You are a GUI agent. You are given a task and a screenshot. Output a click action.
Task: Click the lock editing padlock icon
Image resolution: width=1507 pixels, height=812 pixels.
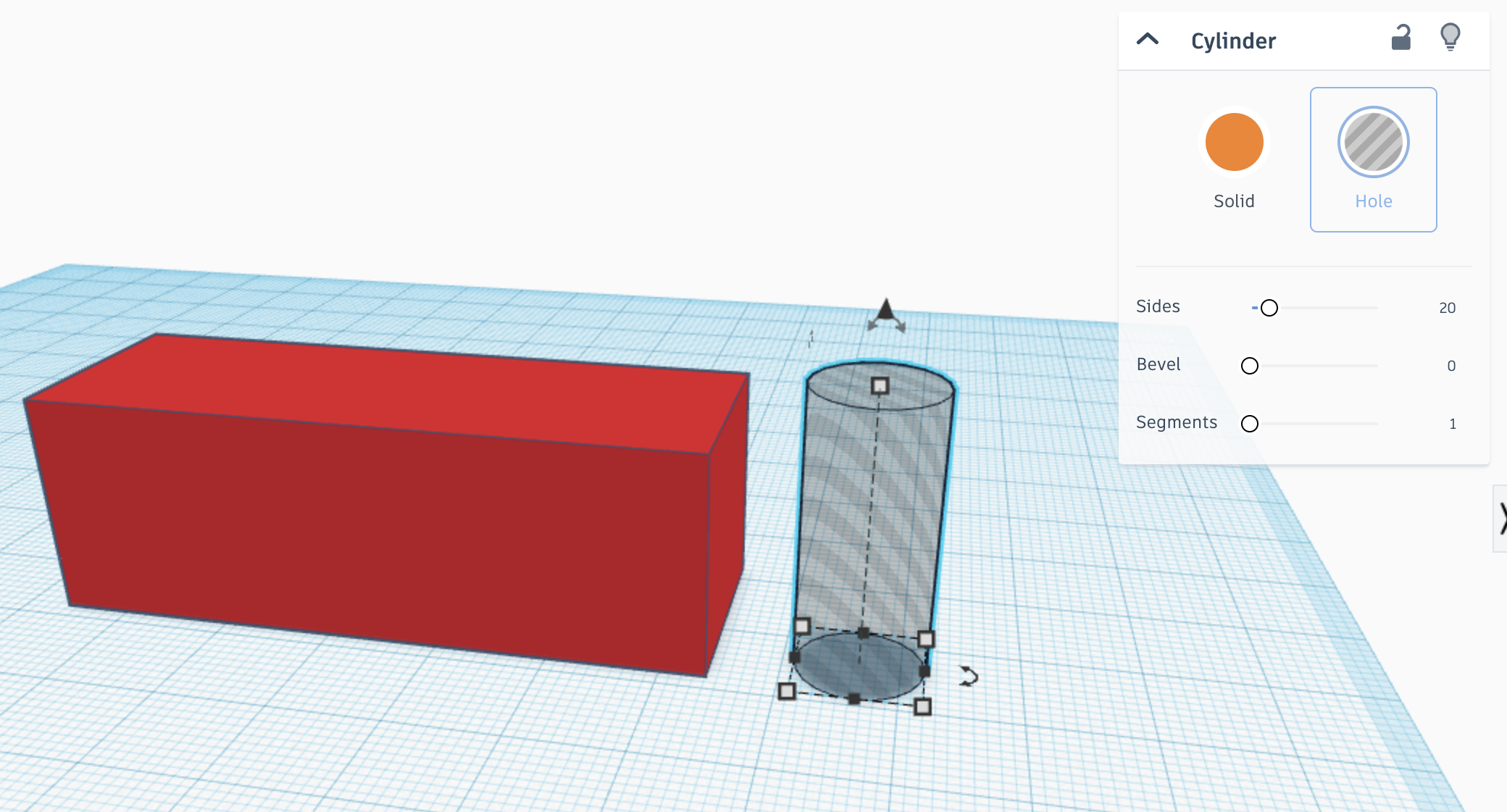pyautogui.click(x=1401, y=38)
